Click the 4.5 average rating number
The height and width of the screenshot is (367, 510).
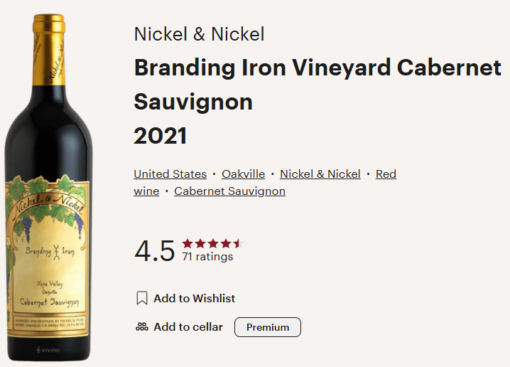tap(155, 250)
